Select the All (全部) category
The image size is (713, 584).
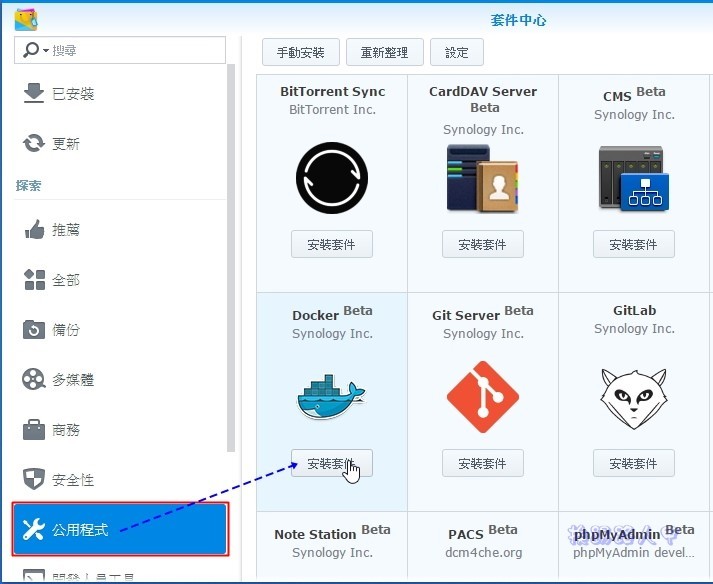pos(65,280)
